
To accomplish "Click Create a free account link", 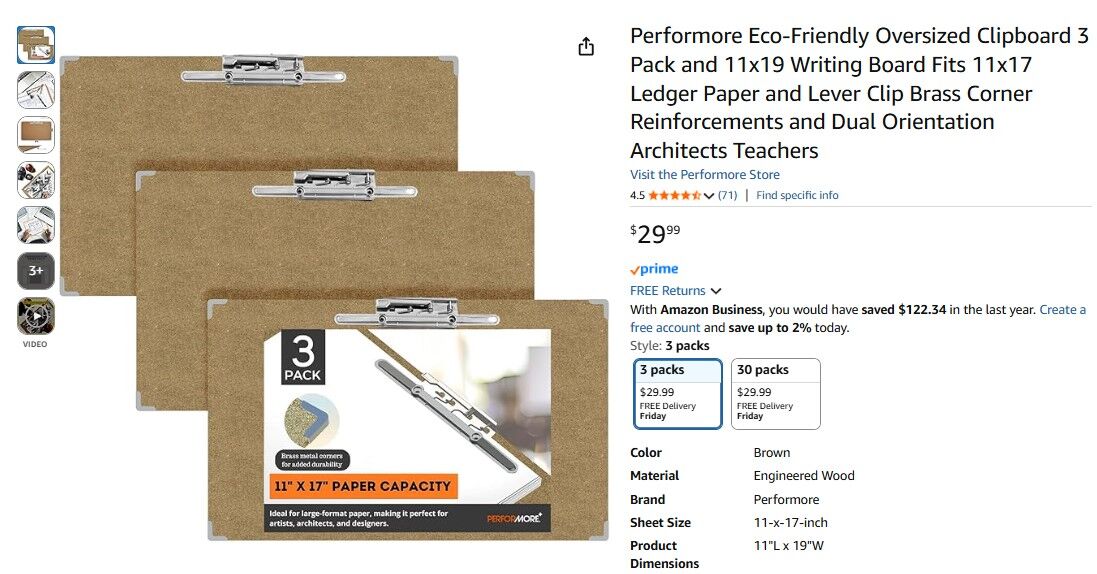I will (x=858, y=318).
